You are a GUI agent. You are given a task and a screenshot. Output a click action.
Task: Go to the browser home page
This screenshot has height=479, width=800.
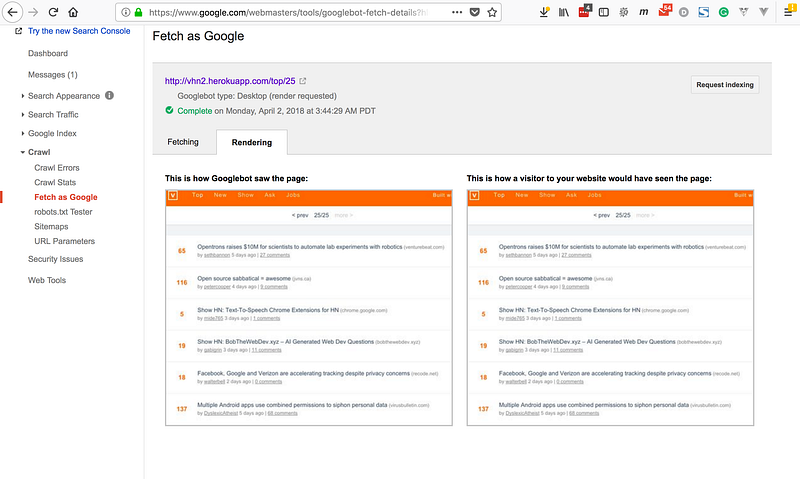[x=73, y=12]
